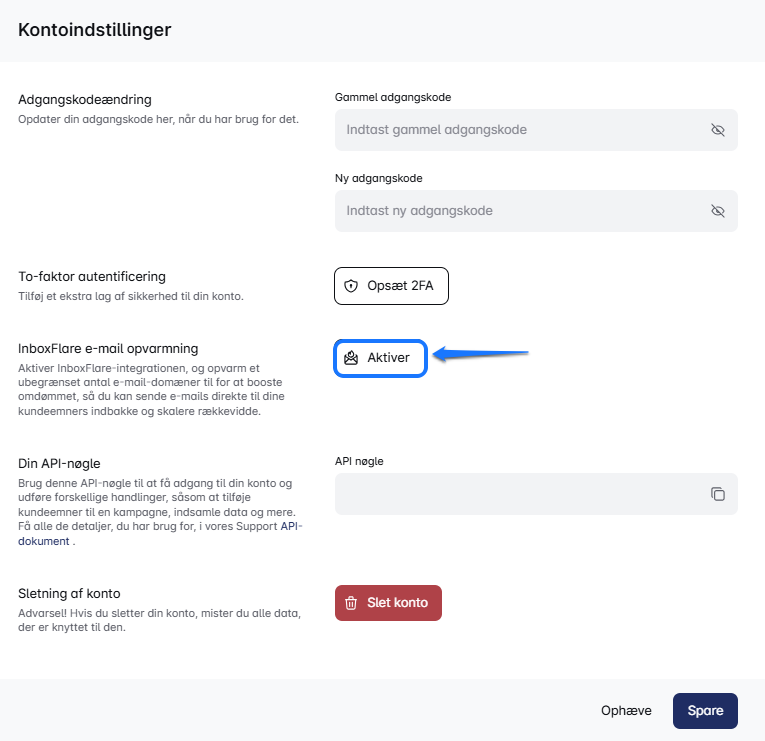
Task: Focus the Ny adgangskode input field
Action: tap(520, 211)
